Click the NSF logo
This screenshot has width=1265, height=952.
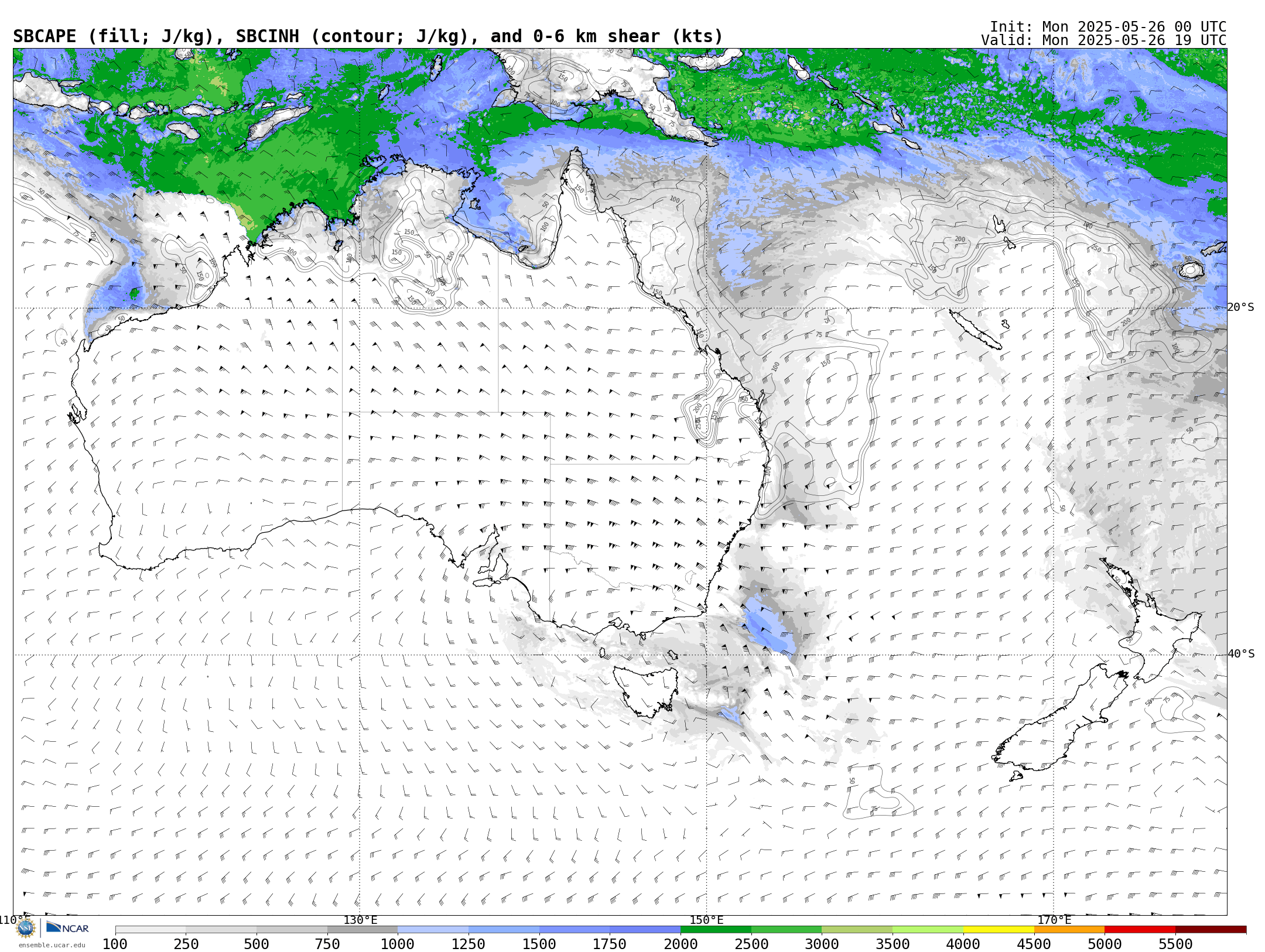coord(26,928)
